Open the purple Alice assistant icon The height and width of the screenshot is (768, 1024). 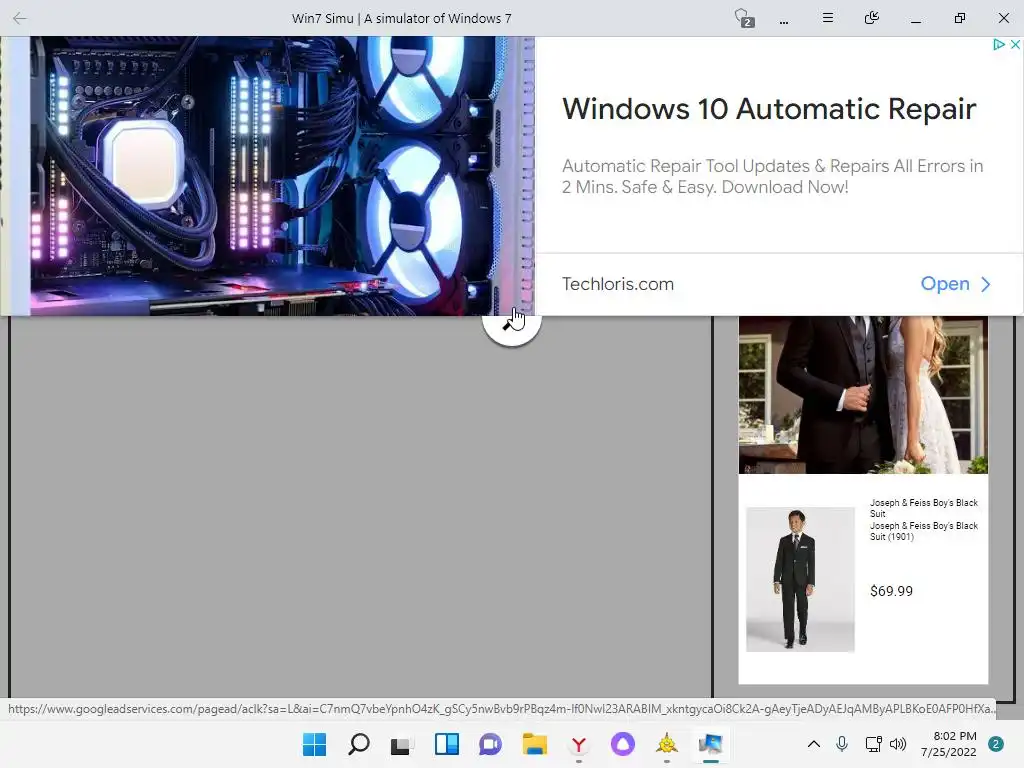(x=622, y=744)
